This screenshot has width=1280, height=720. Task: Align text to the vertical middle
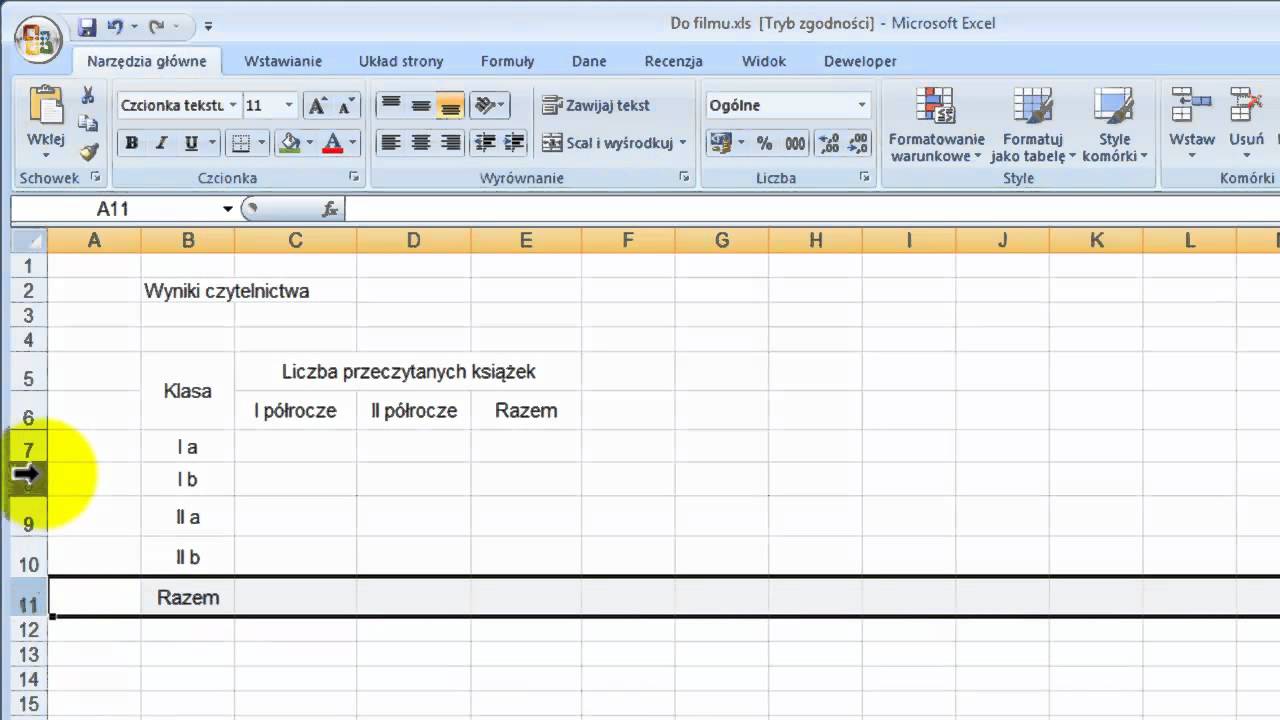[421, 105]
